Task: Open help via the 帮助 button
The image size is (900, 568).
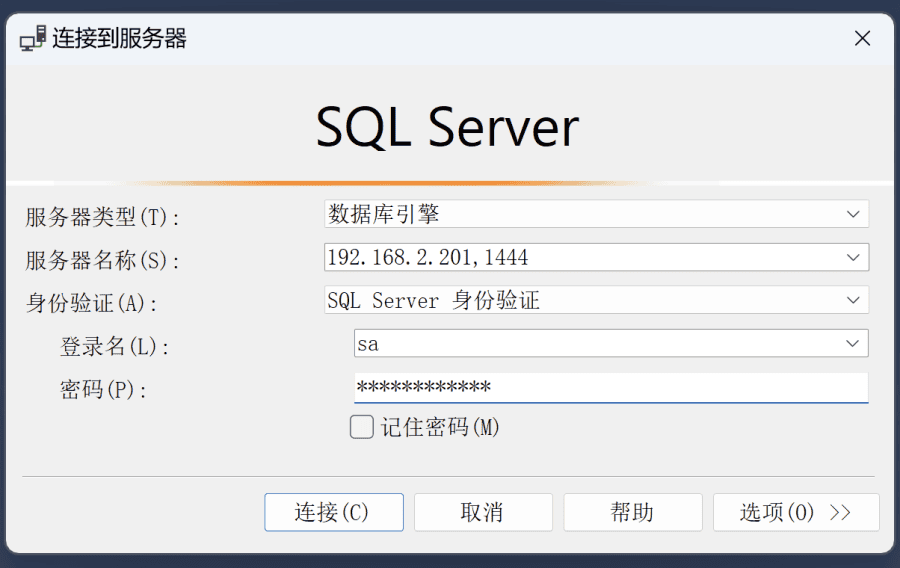Action: pos(633,512)
